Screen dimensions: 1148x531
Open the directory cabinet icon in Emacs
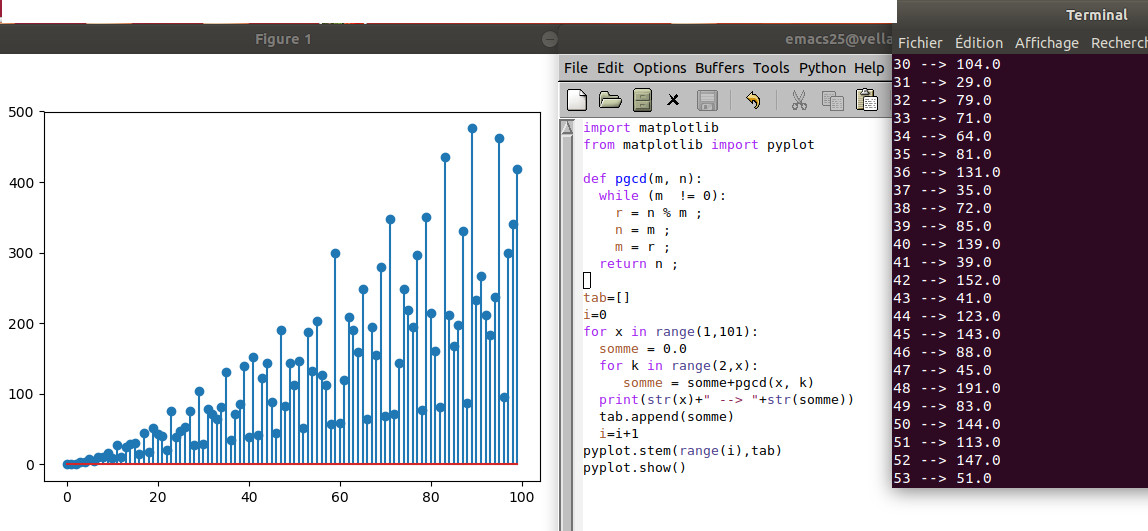pos(642,100)
